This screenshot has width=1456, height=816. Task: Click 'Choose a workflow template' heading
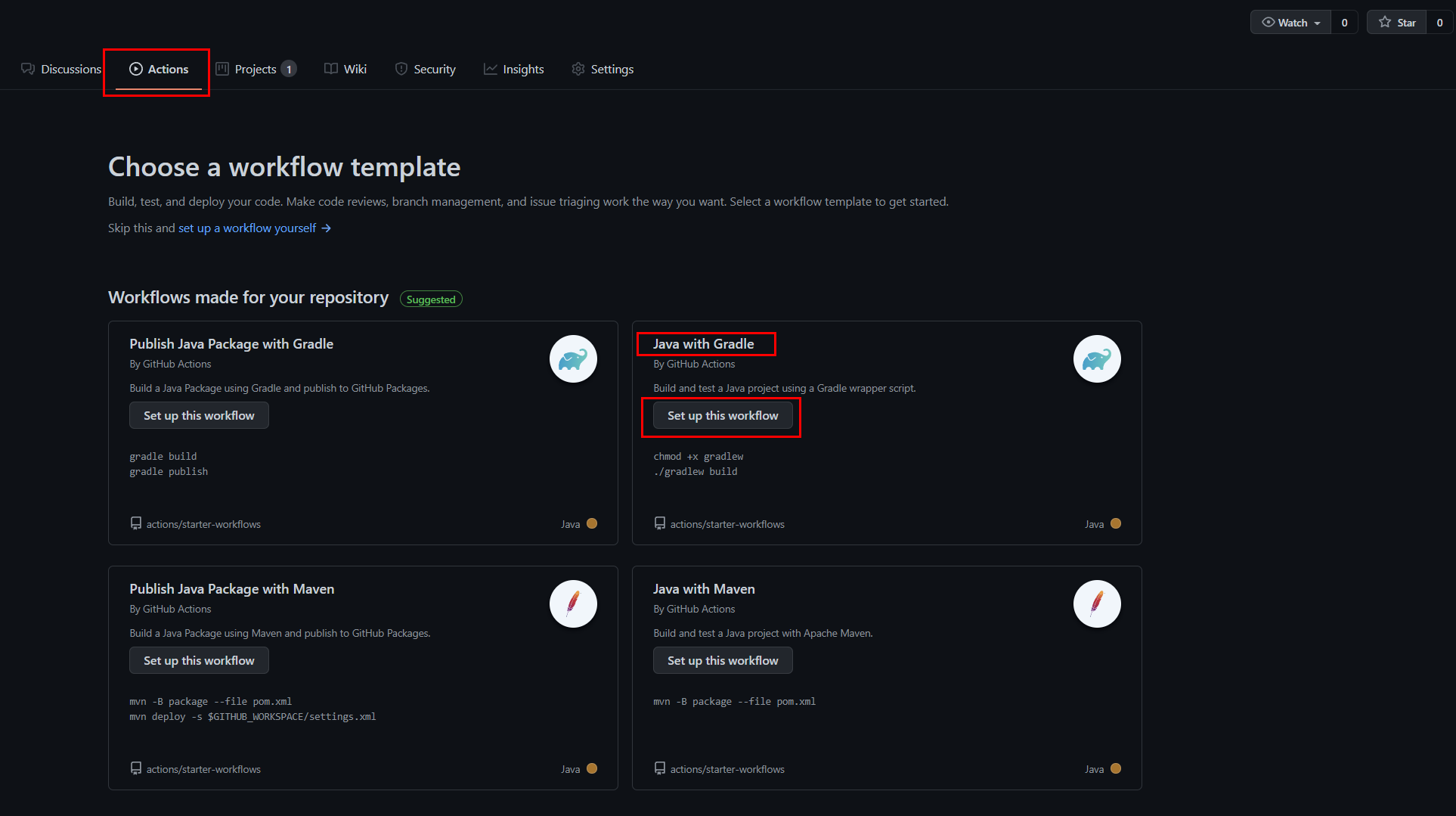coord(284,167)
